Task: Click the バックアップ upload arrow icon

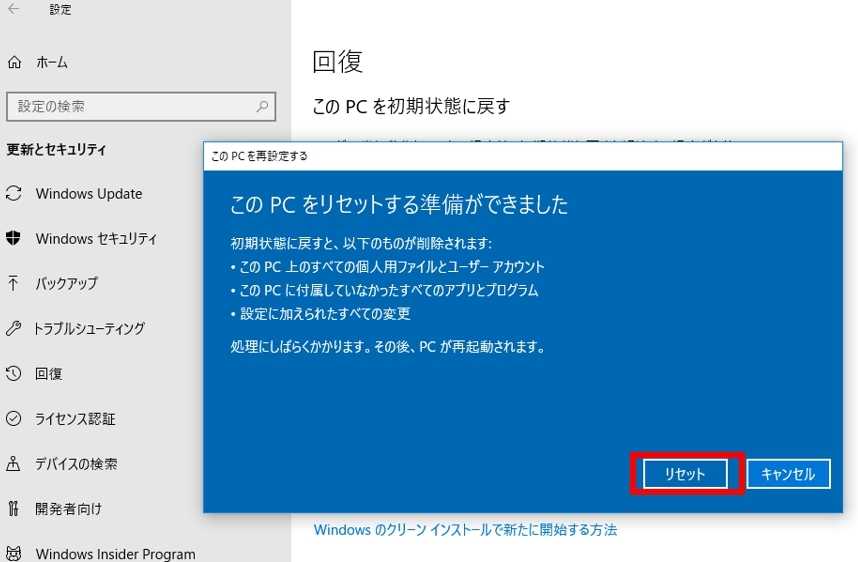Action: click(x=14, y=284)
